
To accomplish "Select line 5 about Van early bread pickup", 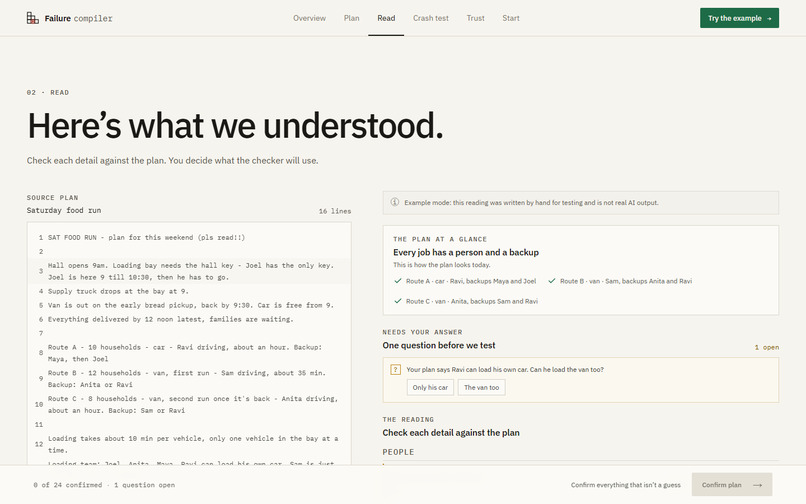I will [189, 305].
